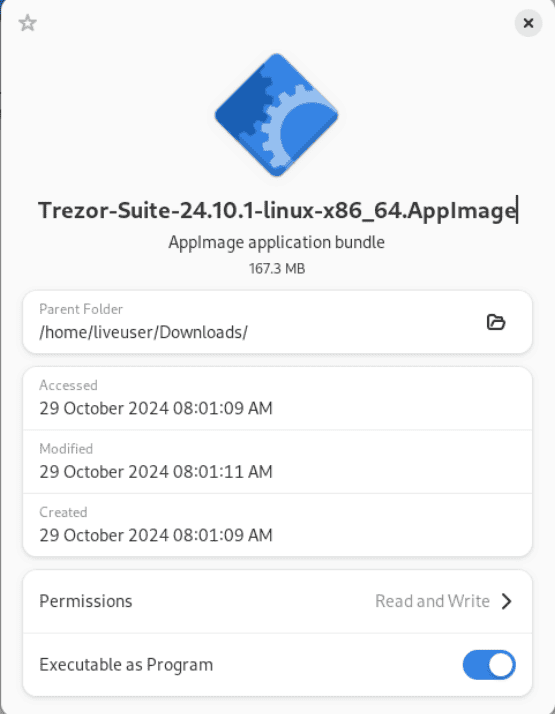Close the properties dialog

click(x=528, y=23)
